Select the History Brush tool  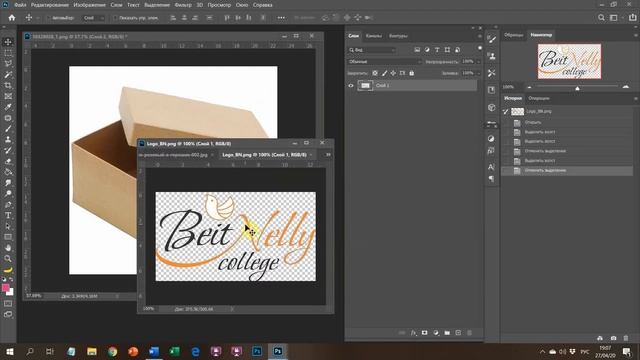(x=8, y=150)
